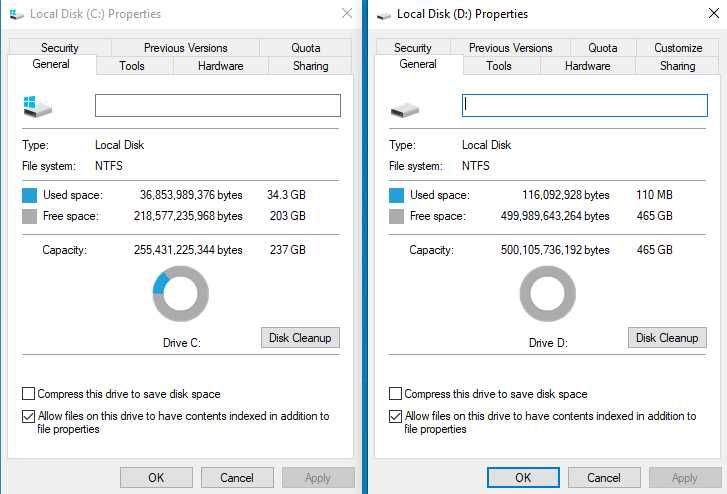Click the Drive C usage donut chart
The height and width of the screenshot is (494, 727).
[x=181, y=294]
